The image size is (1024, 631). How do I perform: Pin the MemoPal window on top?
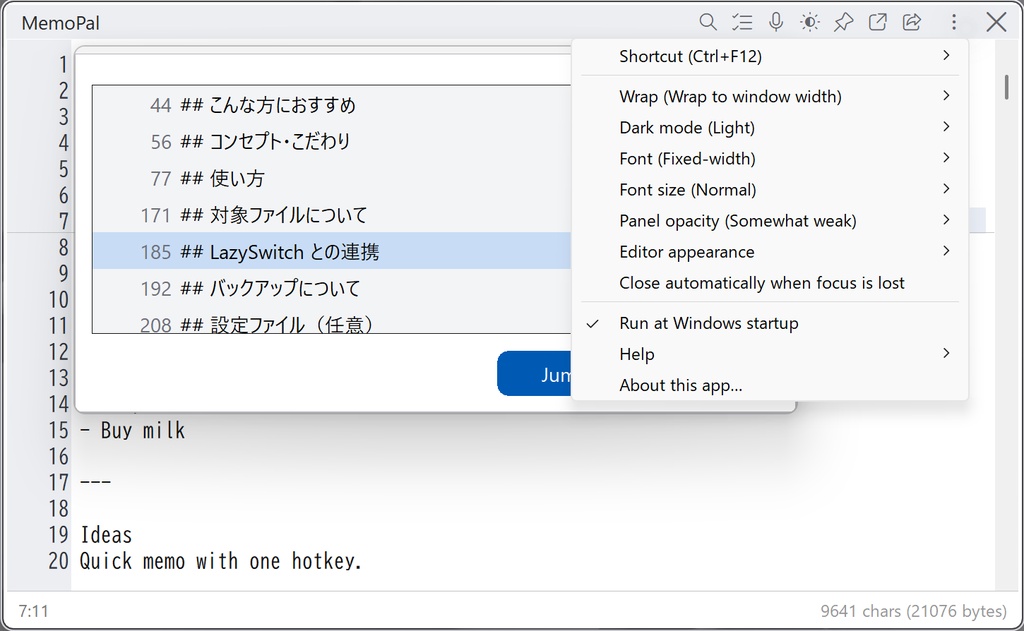pos(844,22)
